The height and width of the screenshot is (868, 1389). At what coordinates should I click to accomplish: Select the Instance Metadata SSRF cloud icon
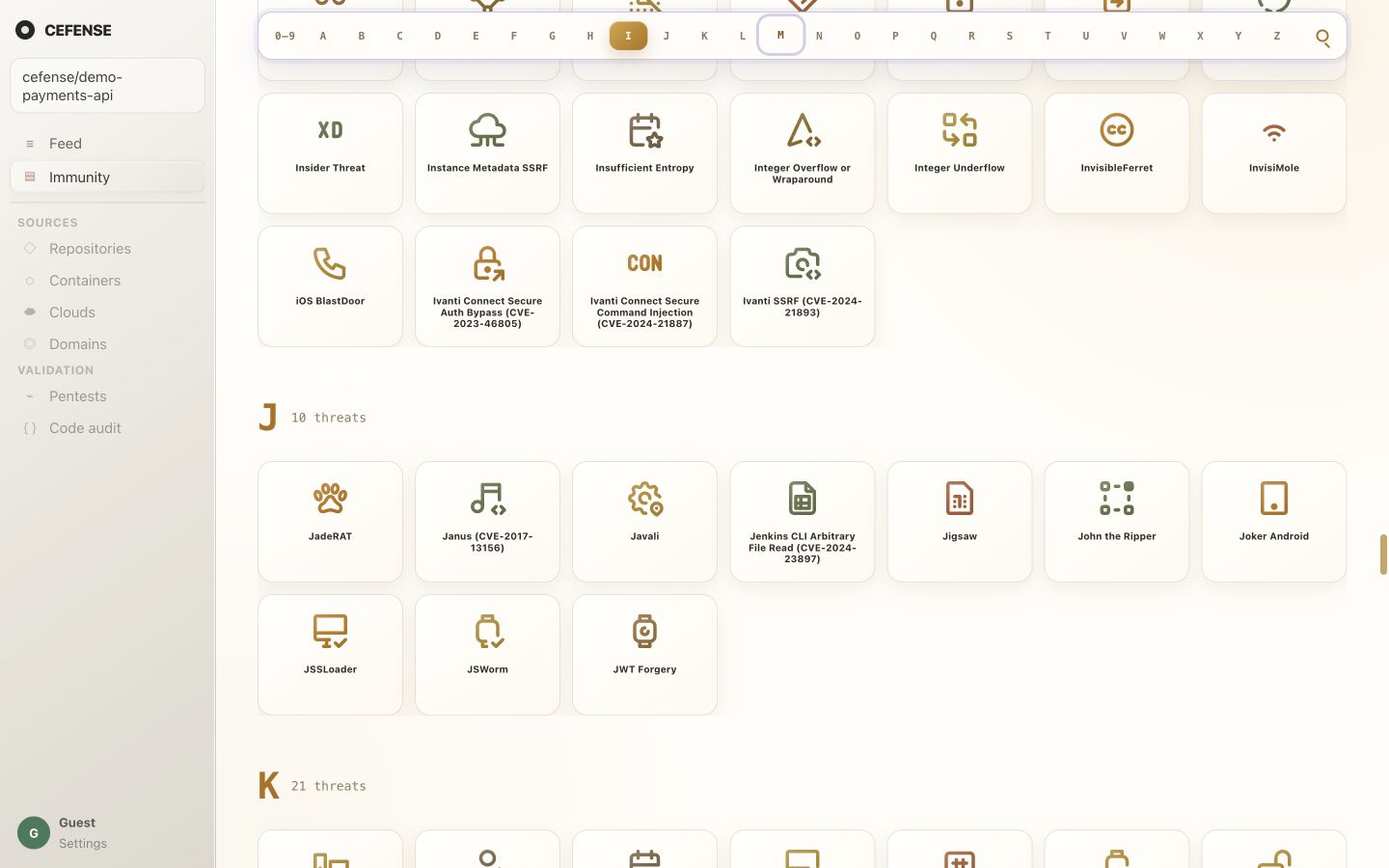tap(487, 130)
